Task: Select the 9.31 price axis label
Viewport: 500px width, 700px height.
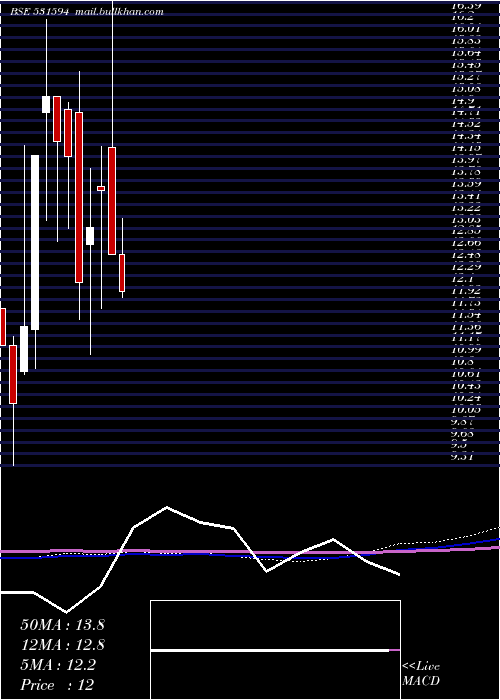Action: coord(463,457)
